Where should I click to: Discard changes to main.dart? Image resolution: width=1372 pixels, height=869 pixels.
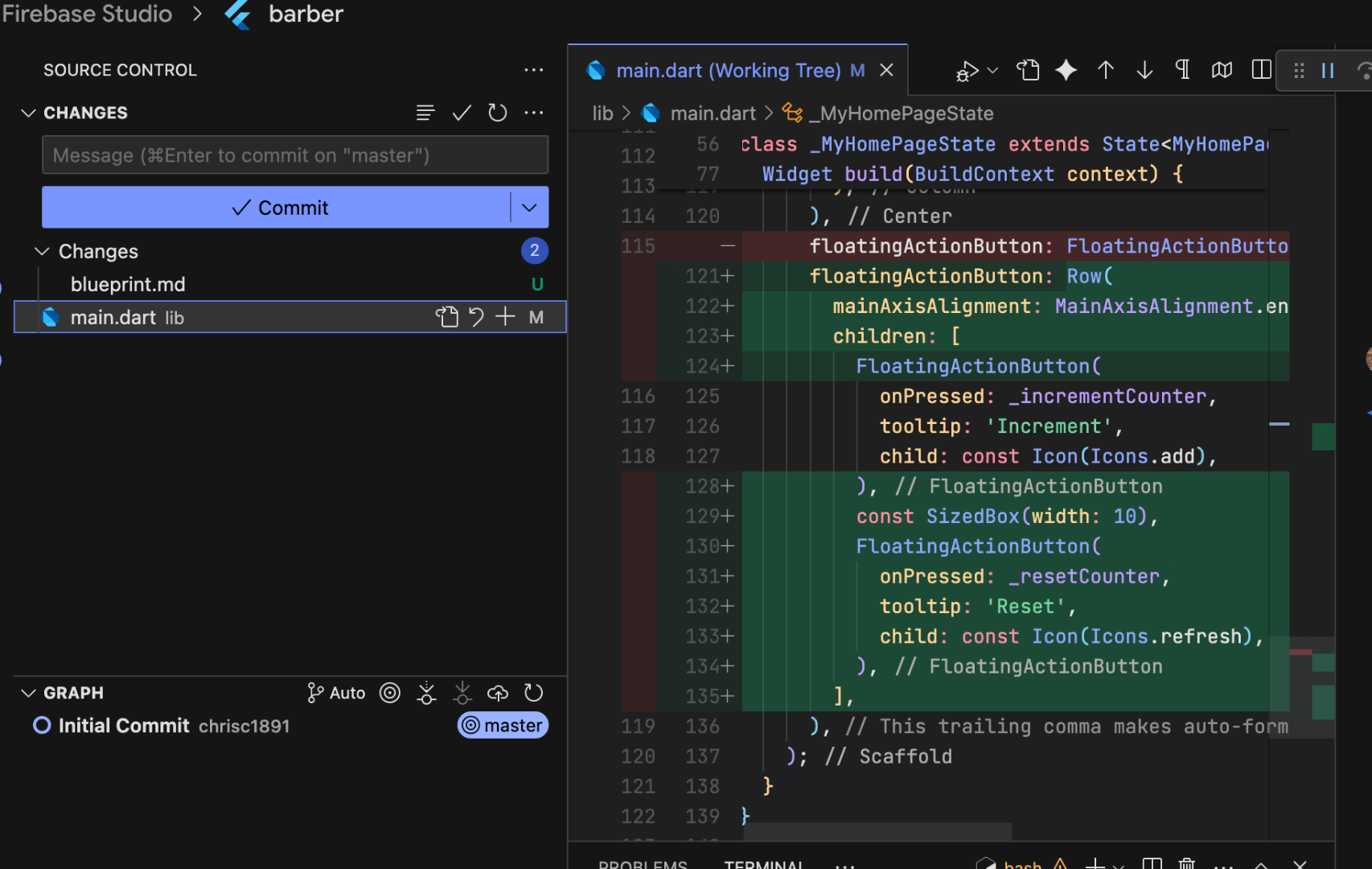476,317
